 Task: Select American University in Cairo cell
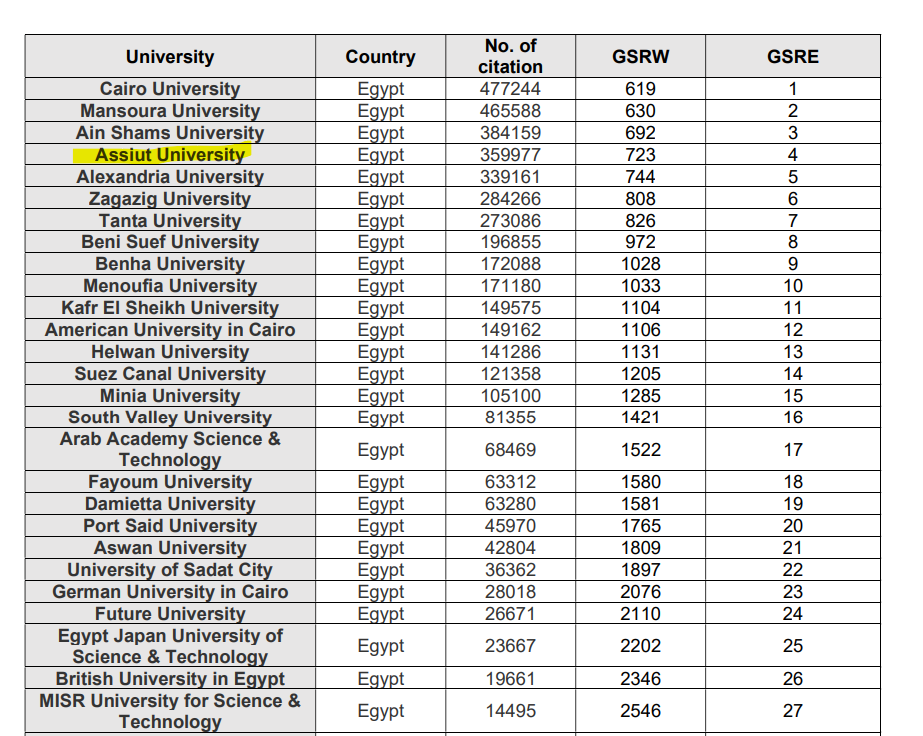pos(170,330)
